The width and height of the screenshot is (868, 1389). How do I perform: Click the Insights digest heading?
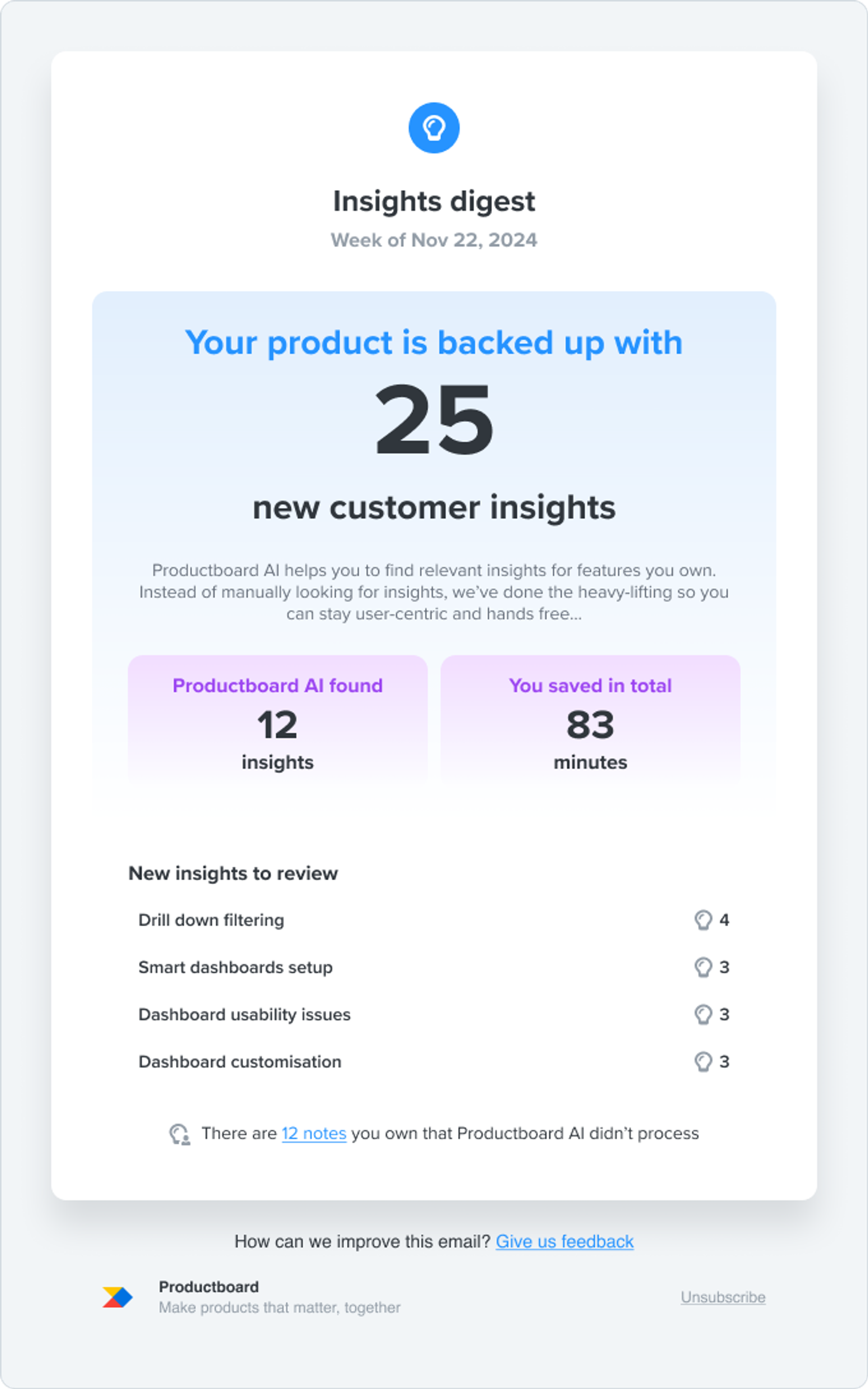434,201
